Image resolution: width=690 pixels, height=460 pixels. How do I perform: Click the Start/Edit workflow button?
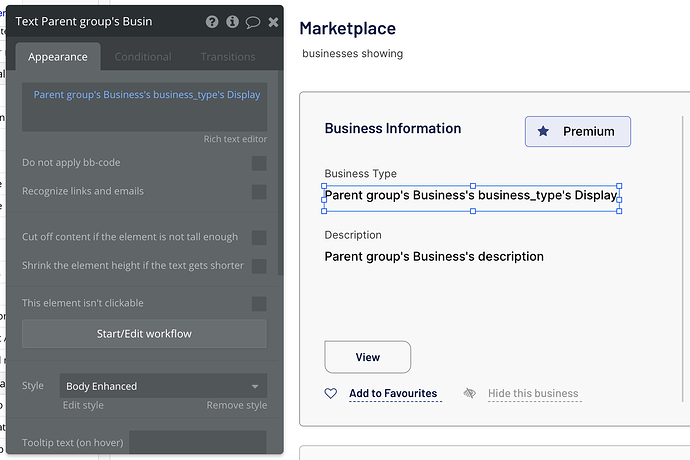144,334
